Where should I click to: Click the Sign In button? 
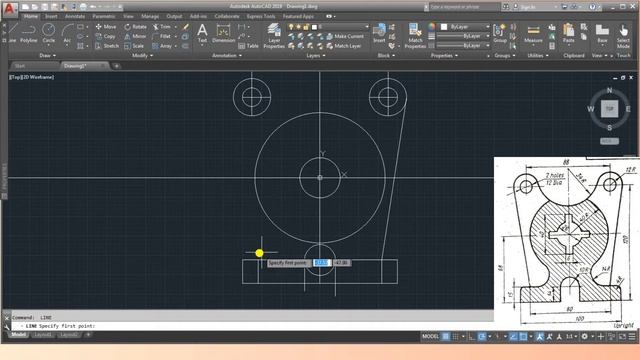coord(527,7)
